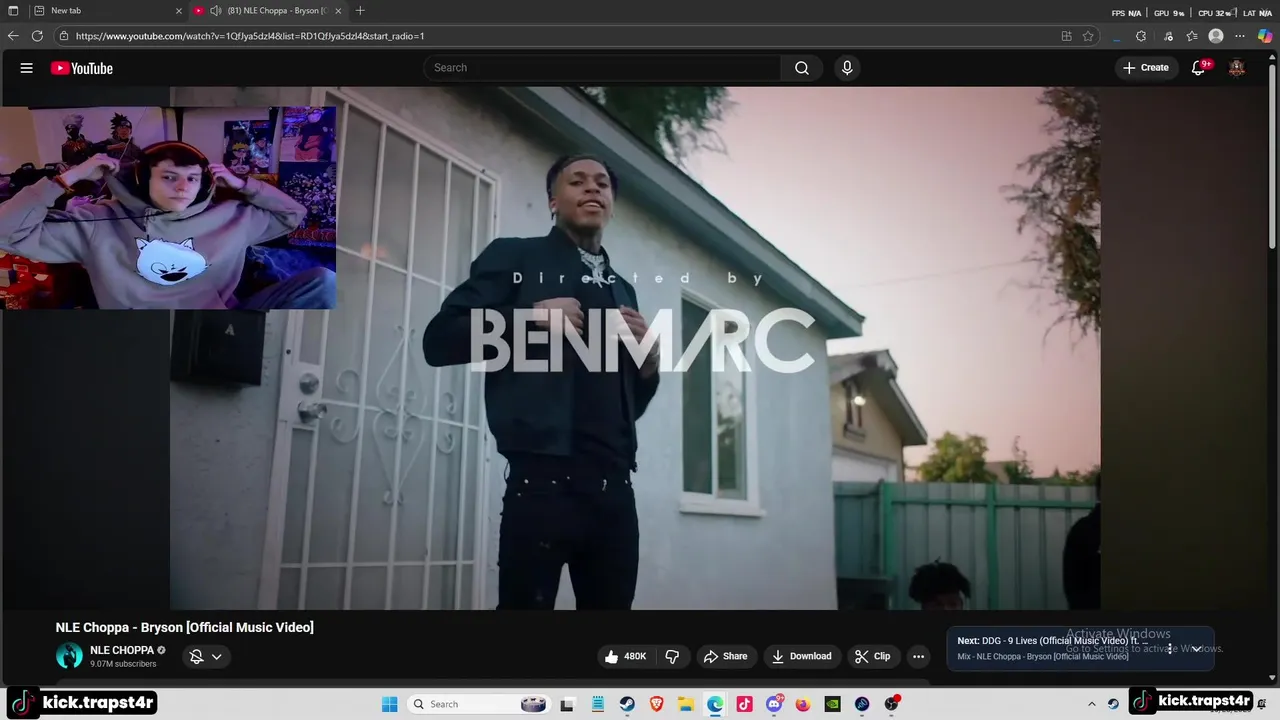Open the browser favorites list icon

[1192, 36]
